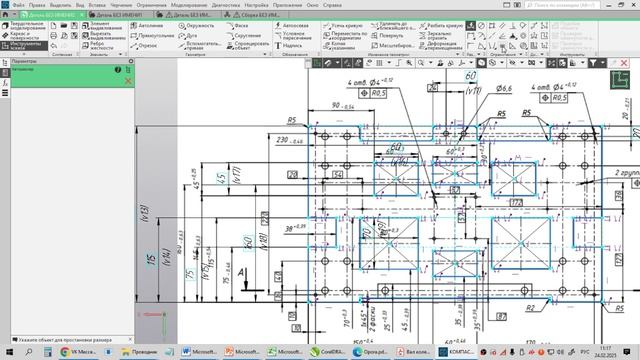Click the hamburger list icon in left sidebar
Image resolution: width=640 pixels, height=360 pixels.
5,93
